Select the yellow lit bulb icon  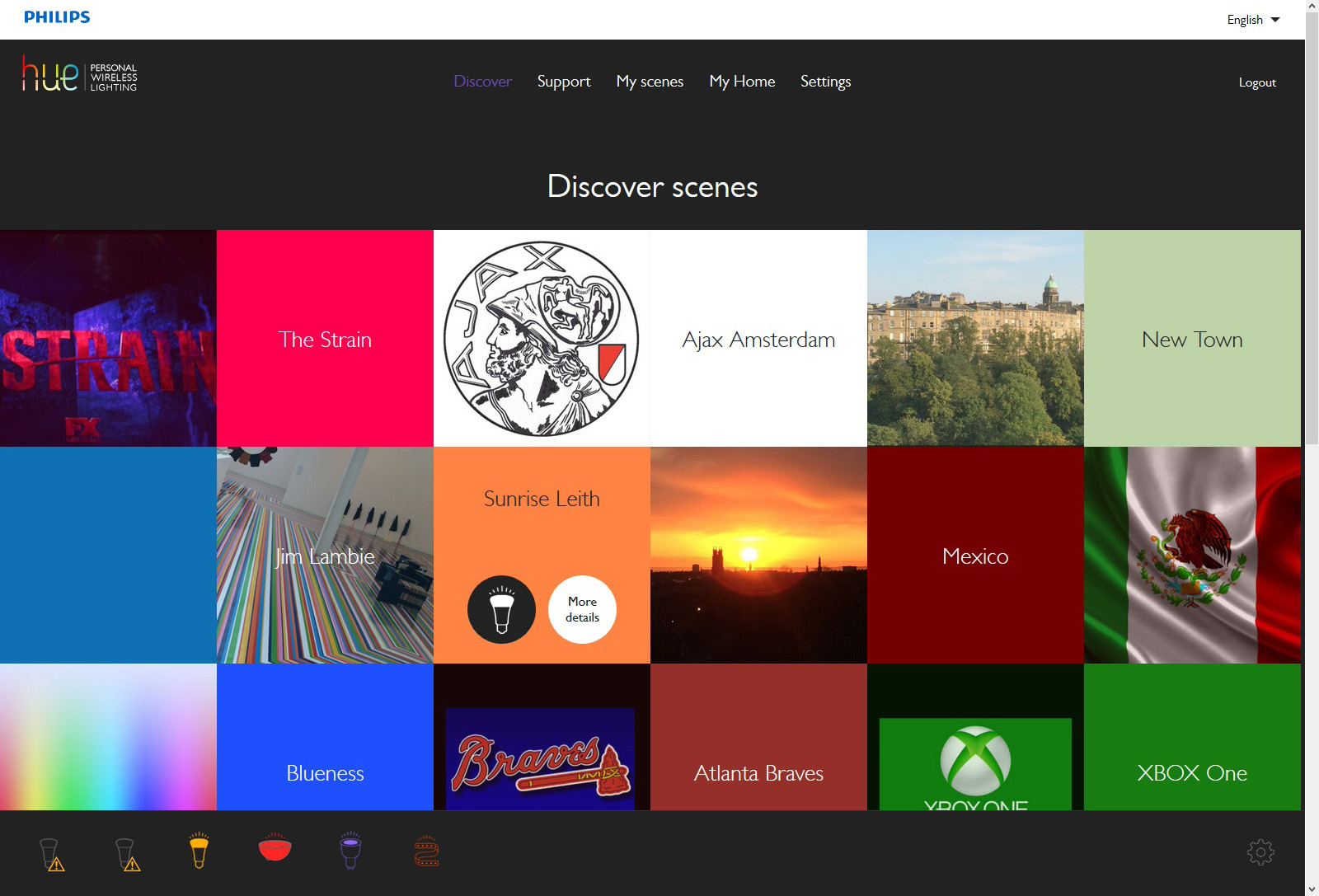pos(199,851)
